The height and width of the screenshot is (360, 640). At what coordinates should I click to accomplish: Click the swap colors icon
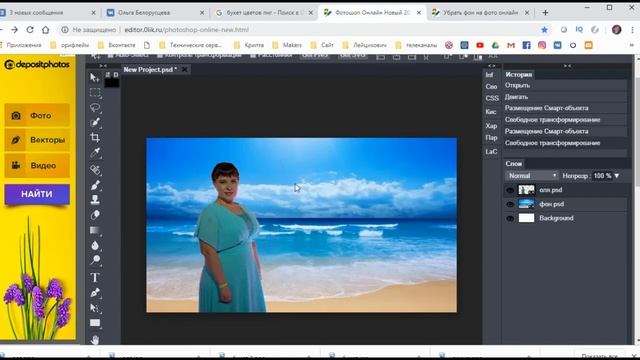[108, 75]
